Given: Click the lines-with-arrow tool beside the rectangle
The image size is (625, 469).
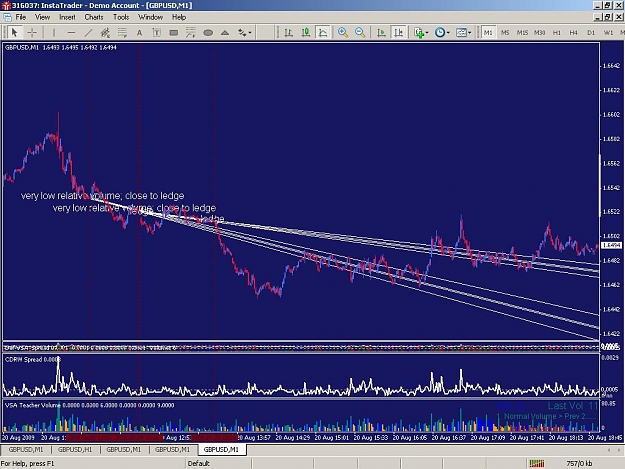Looking at the screenshot, I should tap(191, 32).
